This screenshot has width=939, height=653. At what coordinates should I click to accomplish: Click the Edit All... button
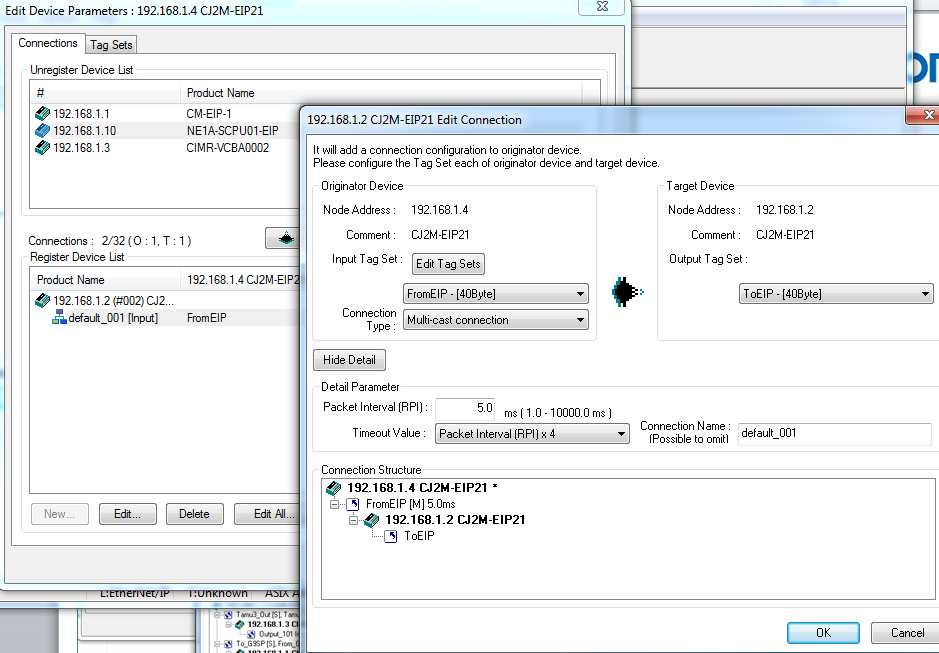coord(268,514)
